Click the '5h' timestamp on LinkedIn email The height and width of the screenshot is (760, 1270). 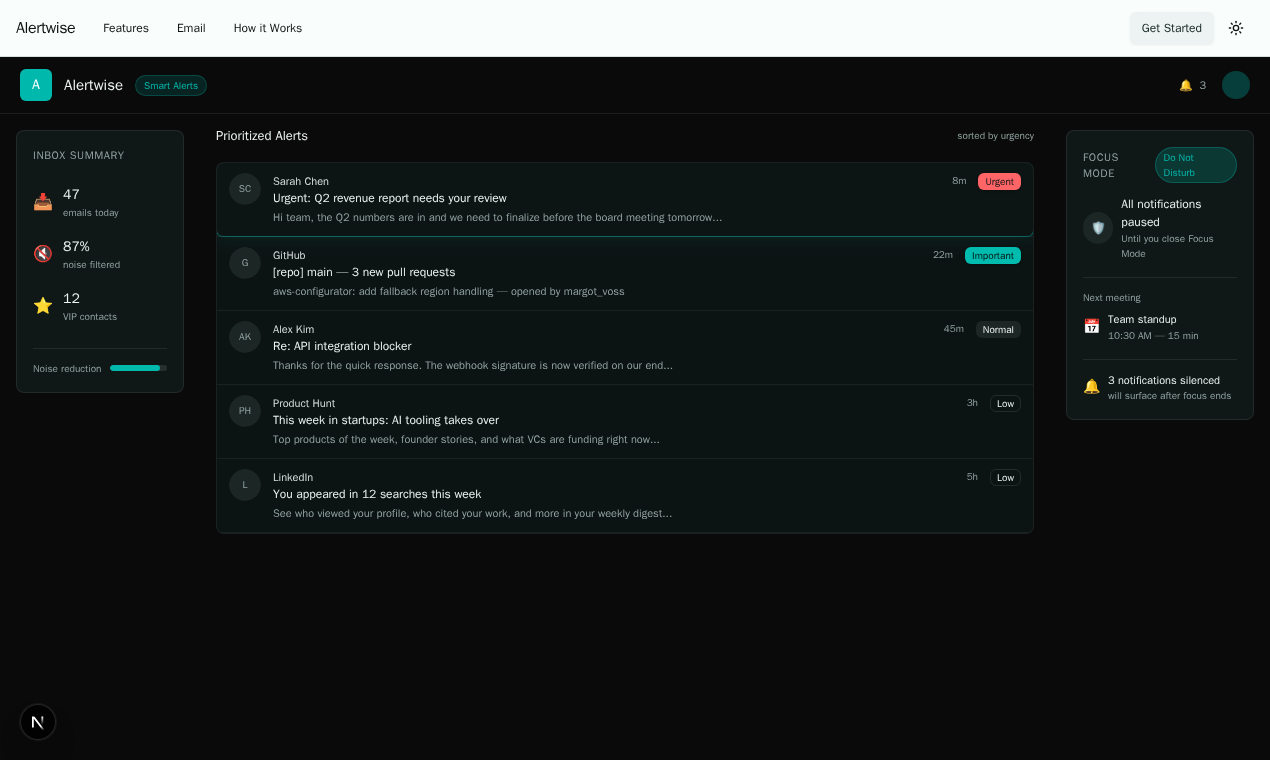[972, 477]
